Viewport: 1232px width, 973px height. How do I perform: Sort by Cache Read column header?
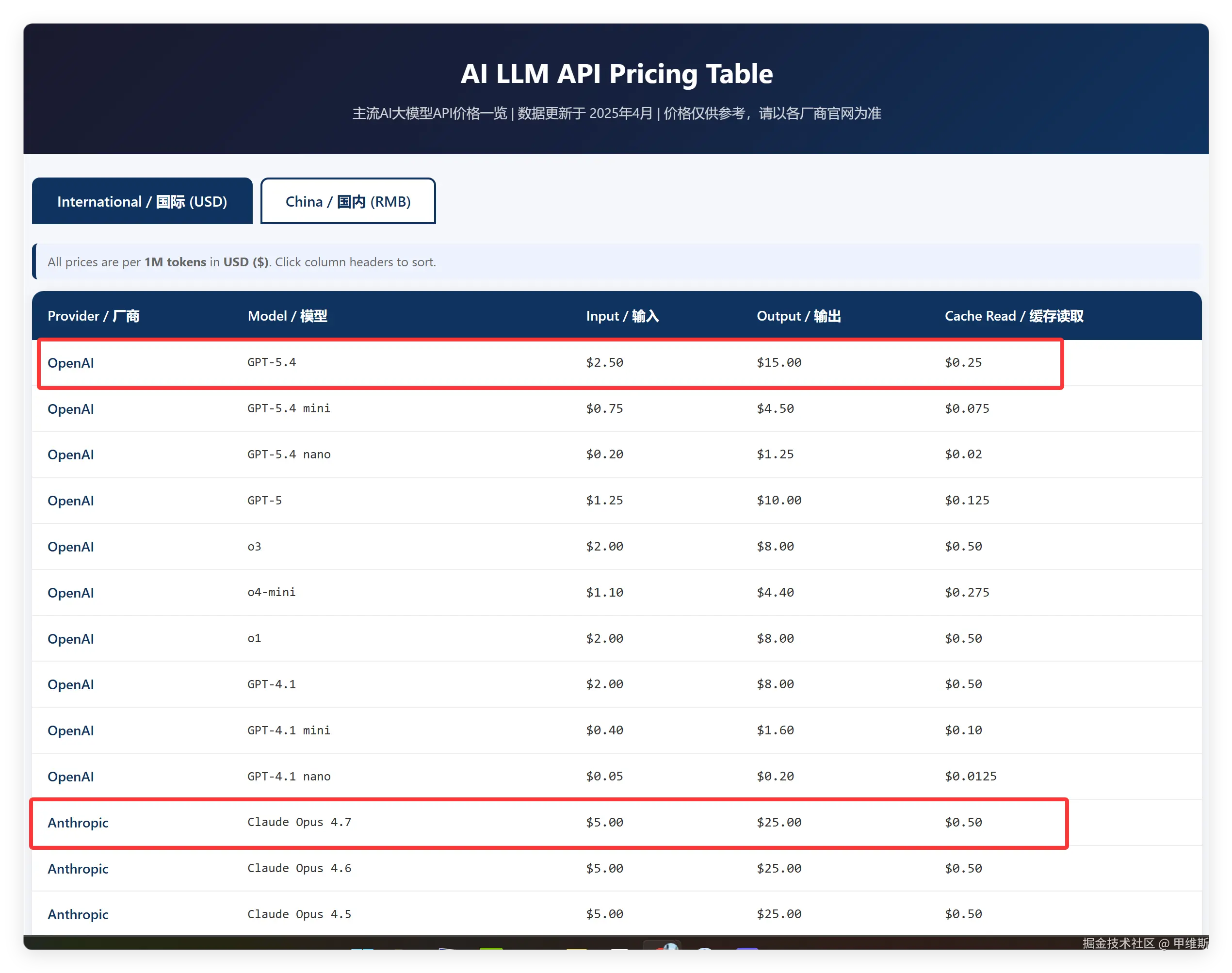tap(1013, 316)
